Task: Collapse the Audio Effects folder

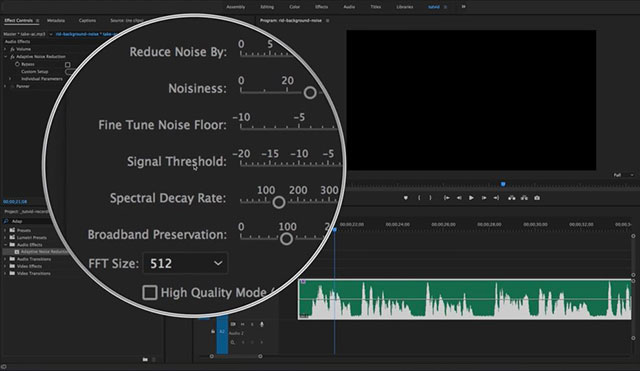Action: pyautogui.click(x=5, y=244)
